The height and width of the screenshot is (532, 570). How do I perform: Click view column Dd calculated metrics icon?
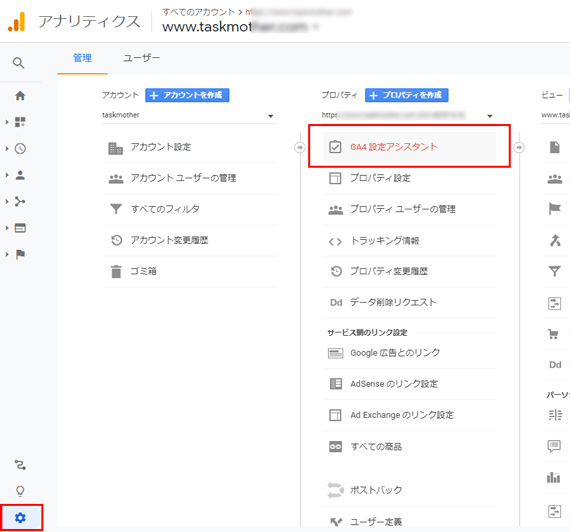(555, 365)
